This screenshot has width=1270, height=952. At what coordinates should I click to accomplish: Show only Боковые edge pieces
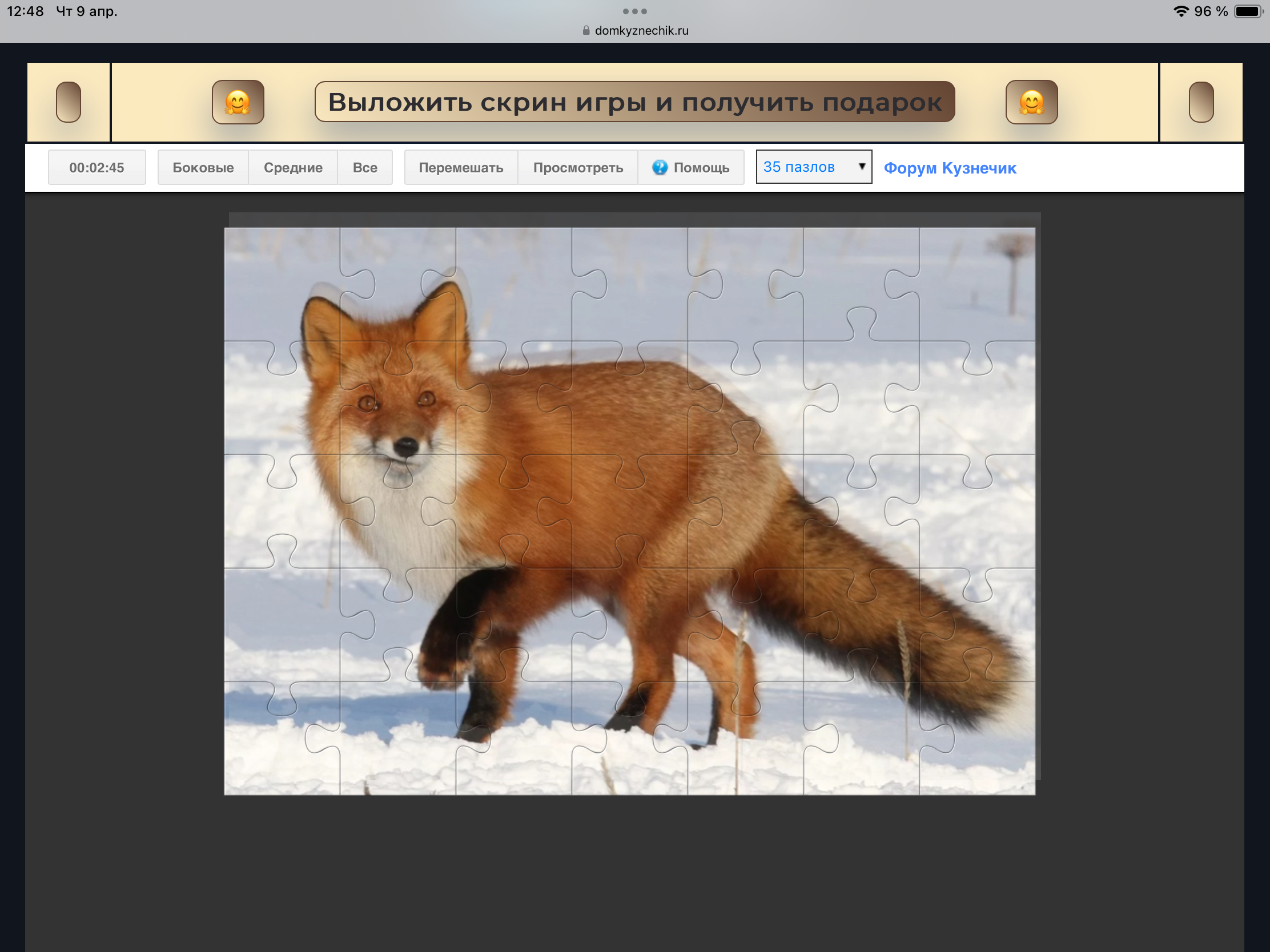203,168
